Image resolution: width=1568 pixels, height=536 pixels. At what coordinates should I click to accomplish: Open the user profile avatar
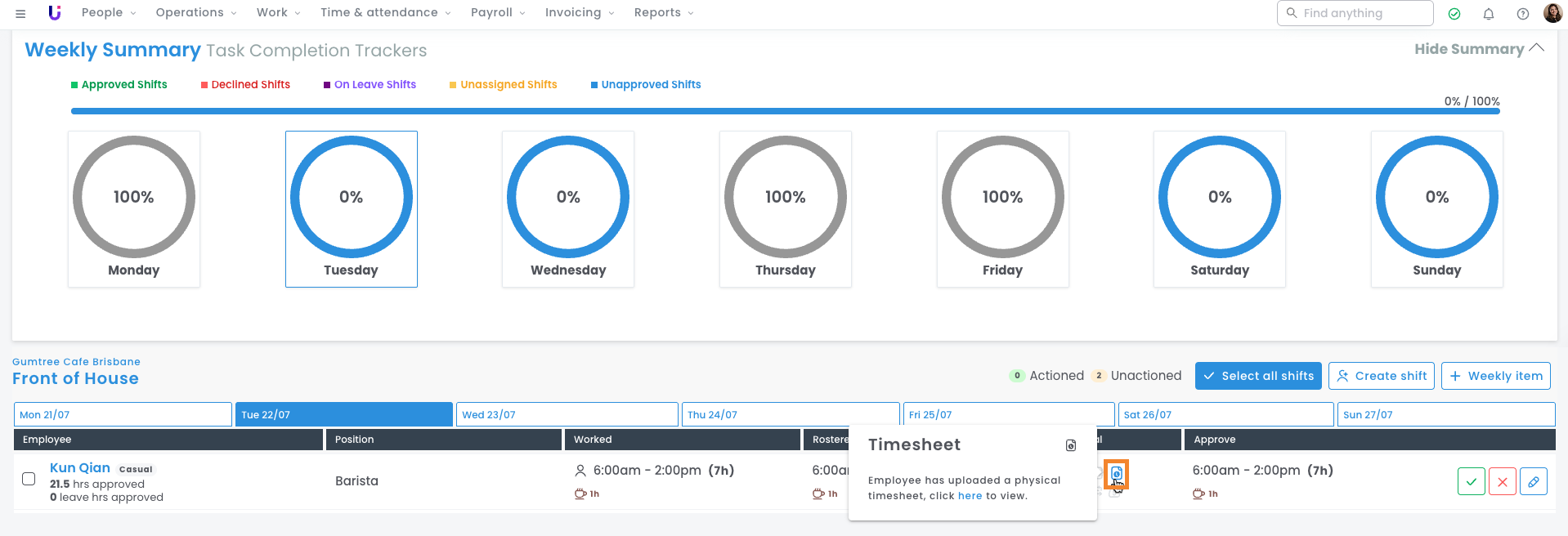pos(1552,13)
